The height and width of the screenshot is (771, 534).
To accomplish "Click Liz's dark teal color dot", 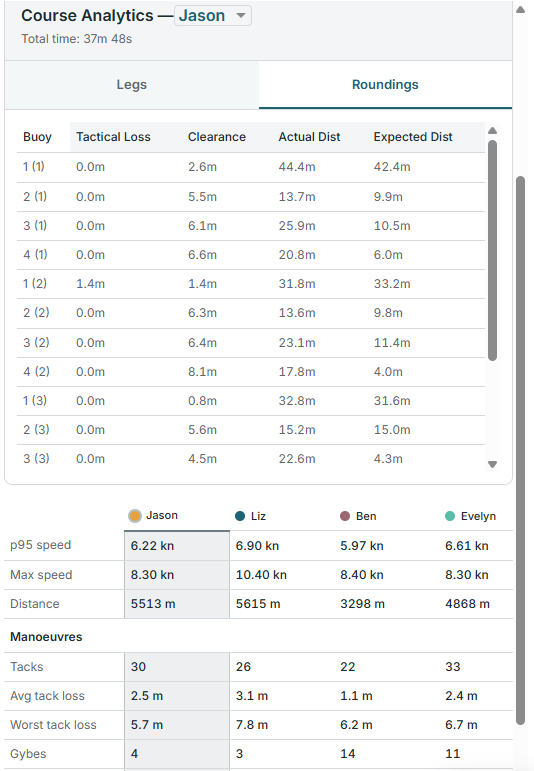I will (x=240, y=516).
